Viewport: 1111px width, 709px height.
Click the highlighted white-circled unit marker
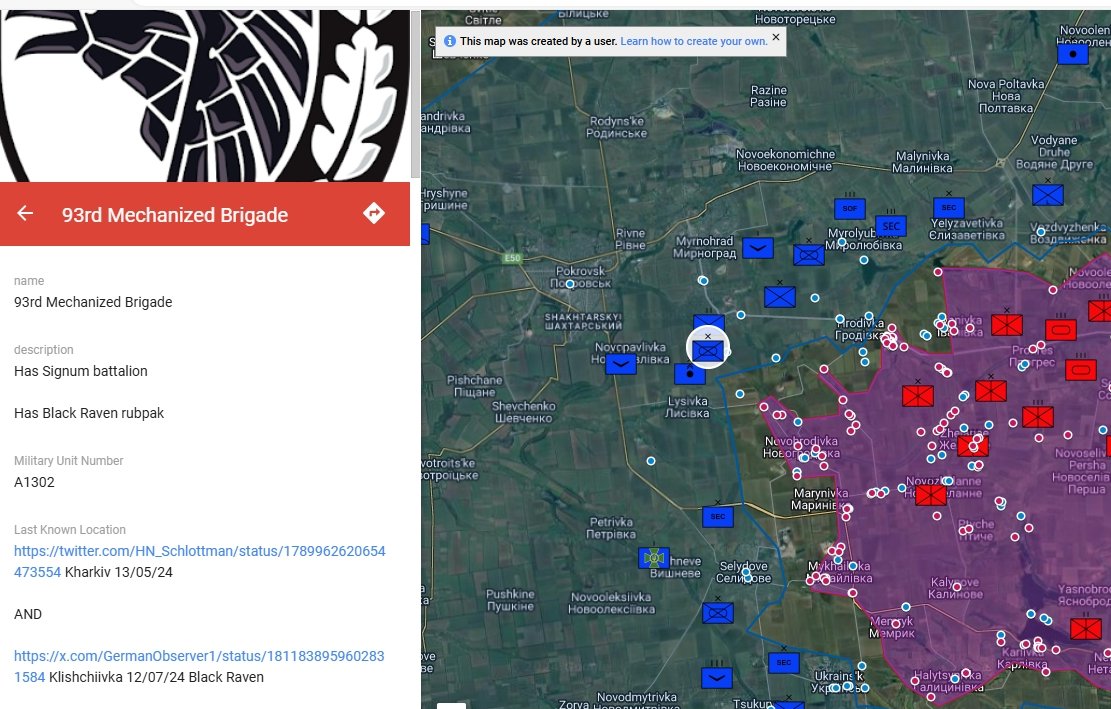tap(708, 349)
